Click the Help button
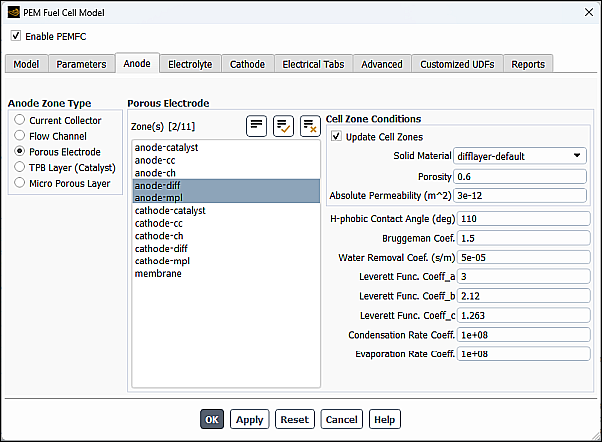The width and height of the screenshot is (602, 442). [384, 419]
